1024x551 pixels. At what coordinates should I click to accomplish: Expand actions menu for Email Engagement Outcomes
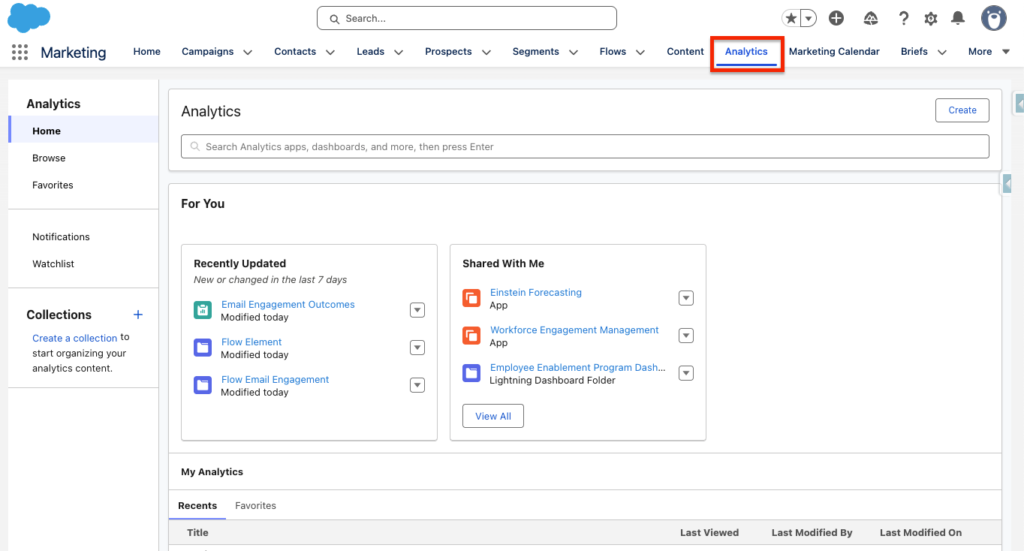pyautogui.click(x=417, y=310)
